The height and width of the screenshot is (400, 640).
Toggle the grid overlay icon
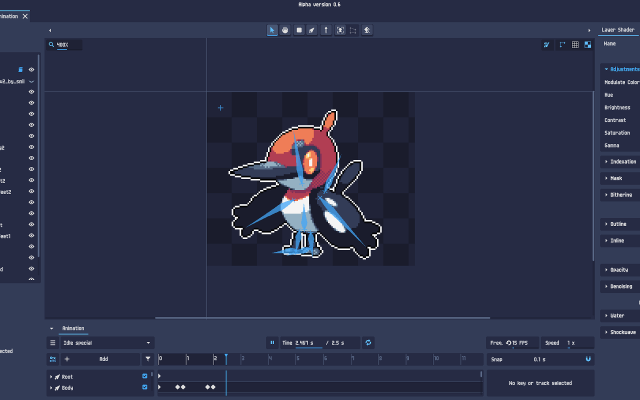click(x=575, y=44)
